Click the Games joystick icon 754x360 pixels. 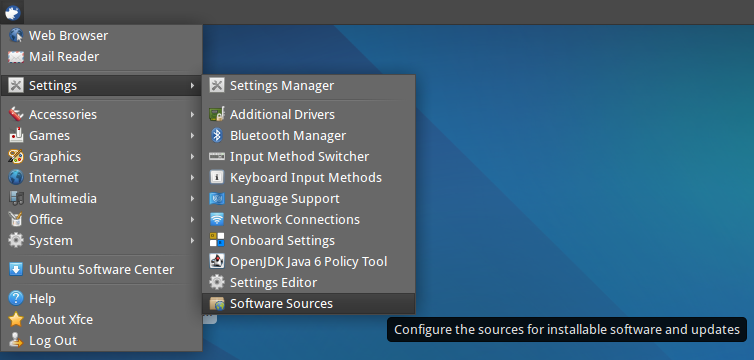16,136
